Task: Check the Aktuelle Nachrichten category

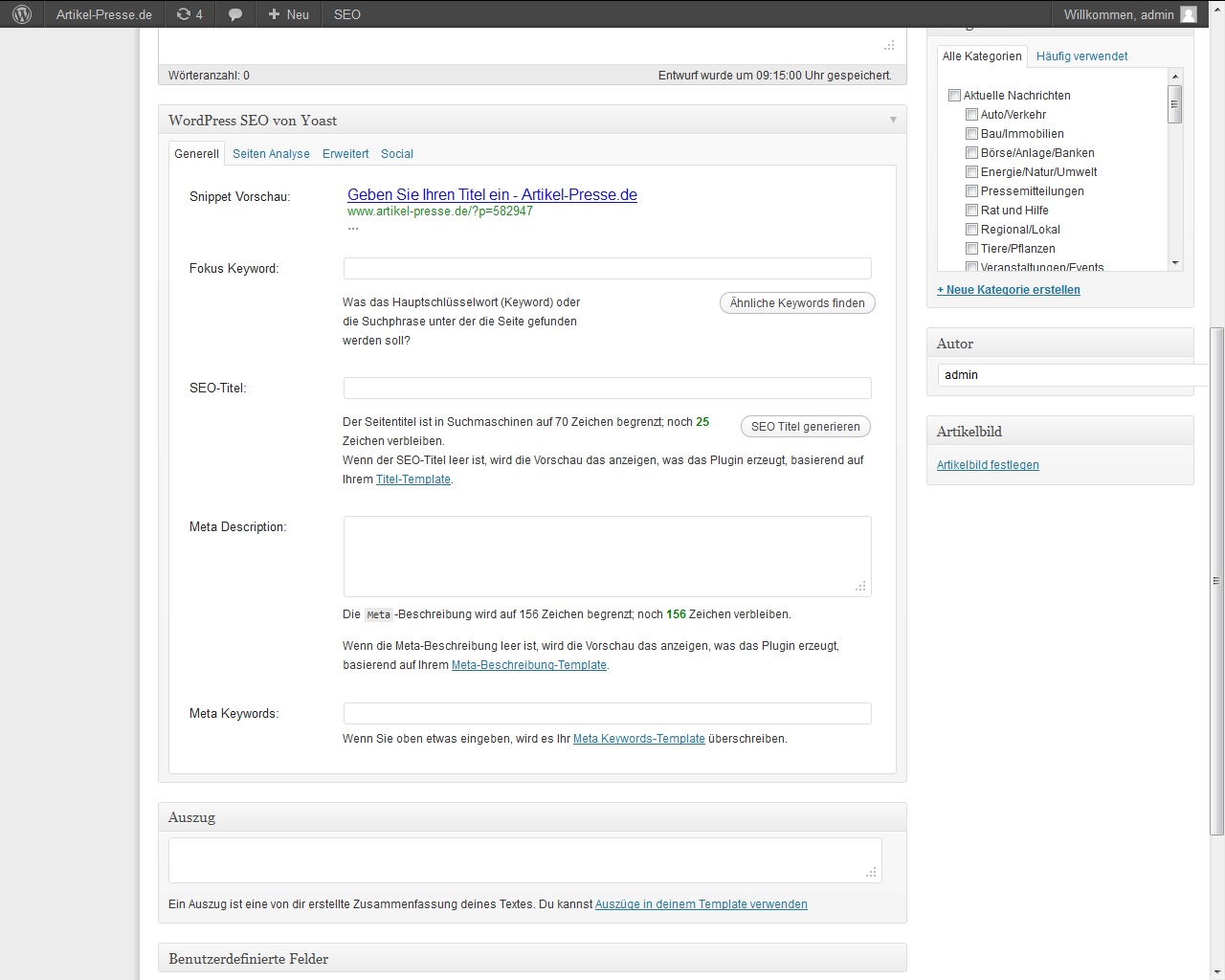Action: coord(954,95)
